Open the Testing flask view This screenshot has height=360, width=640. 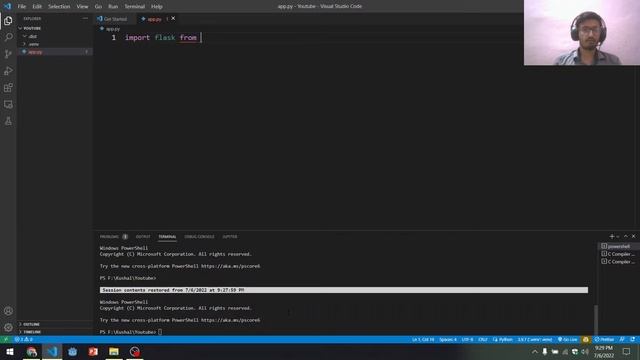coord(8,121)
